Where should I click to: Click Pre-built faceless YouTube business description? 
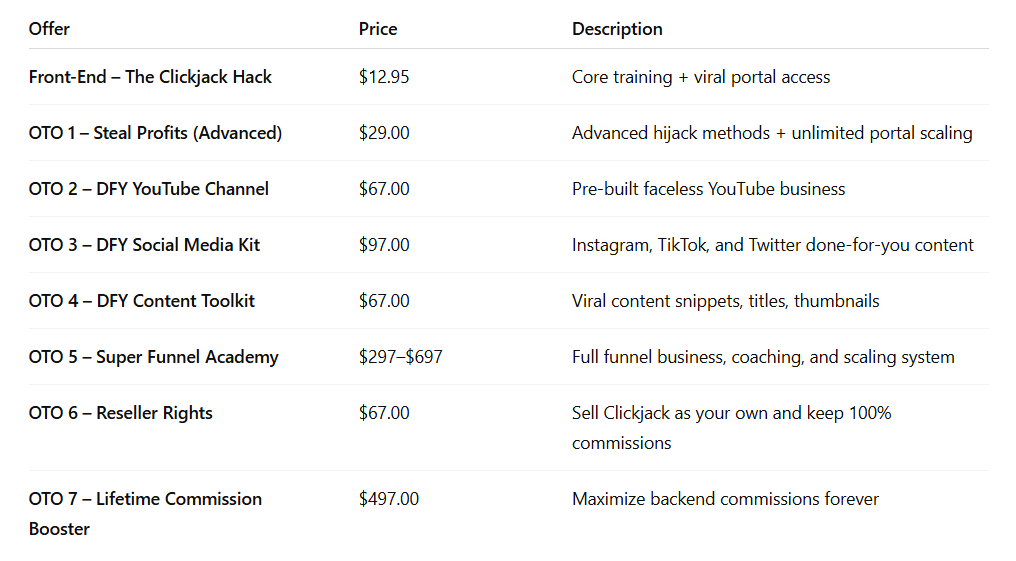point(708,189)
